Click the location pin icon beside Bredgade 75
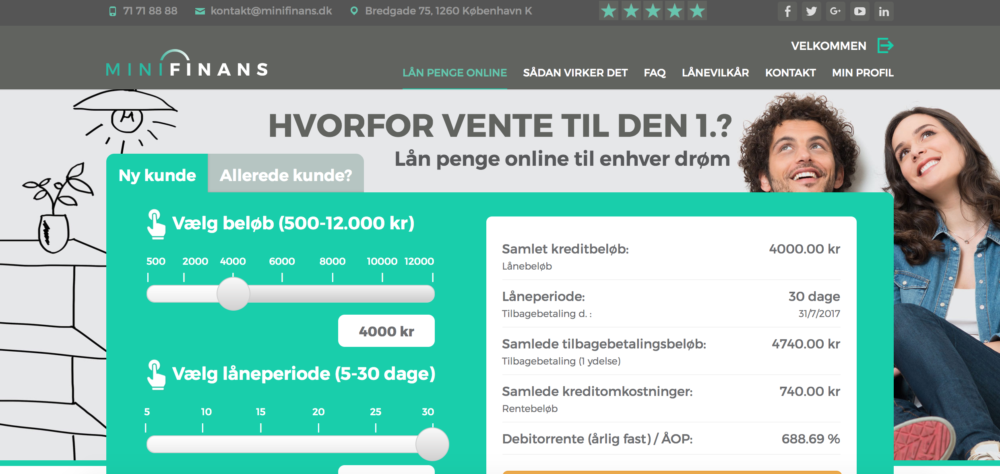 (x=354, y=11)
